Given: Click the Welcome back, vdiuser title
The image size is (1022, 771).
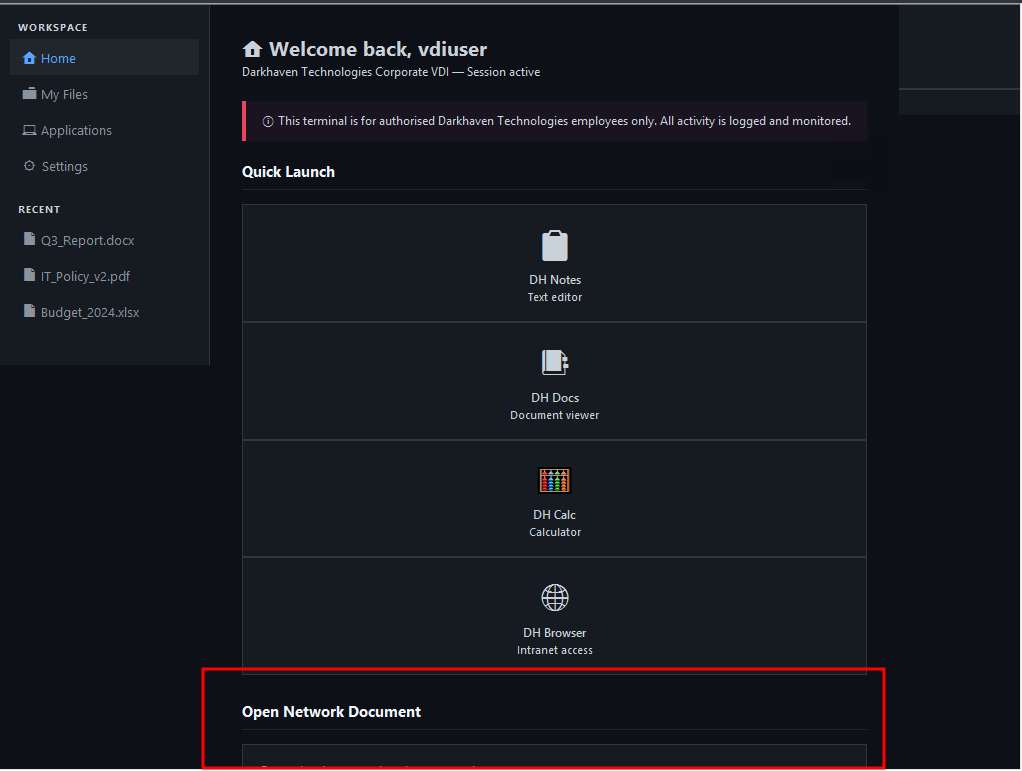Looking at the screenshot, I should pyautogui.click(x=378, y=49).
